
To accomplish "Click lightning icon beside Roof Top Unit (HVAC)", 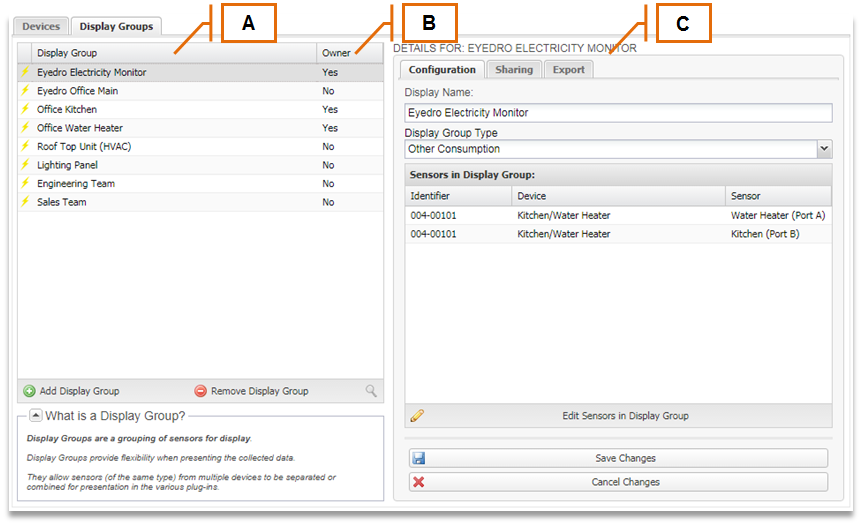I will coord(25,146).
